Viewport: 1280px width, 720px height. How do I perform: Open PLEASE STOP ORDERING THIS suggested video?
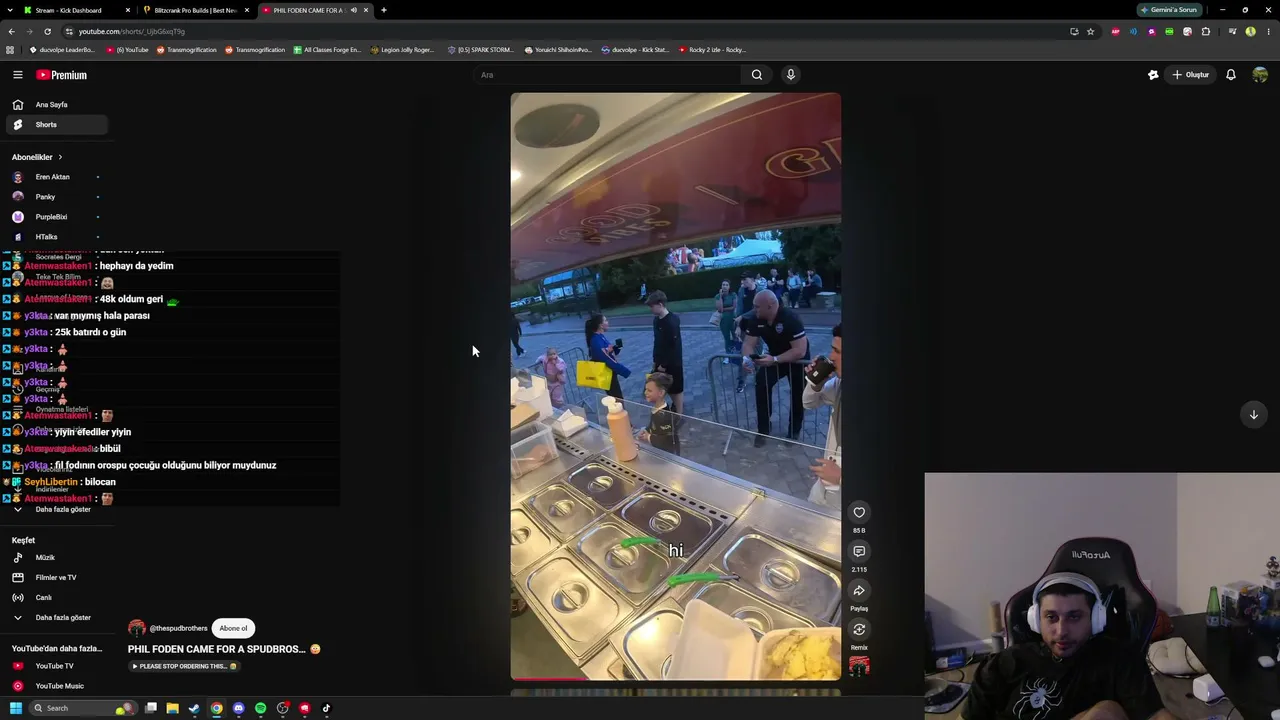click(x=185, y=666)
